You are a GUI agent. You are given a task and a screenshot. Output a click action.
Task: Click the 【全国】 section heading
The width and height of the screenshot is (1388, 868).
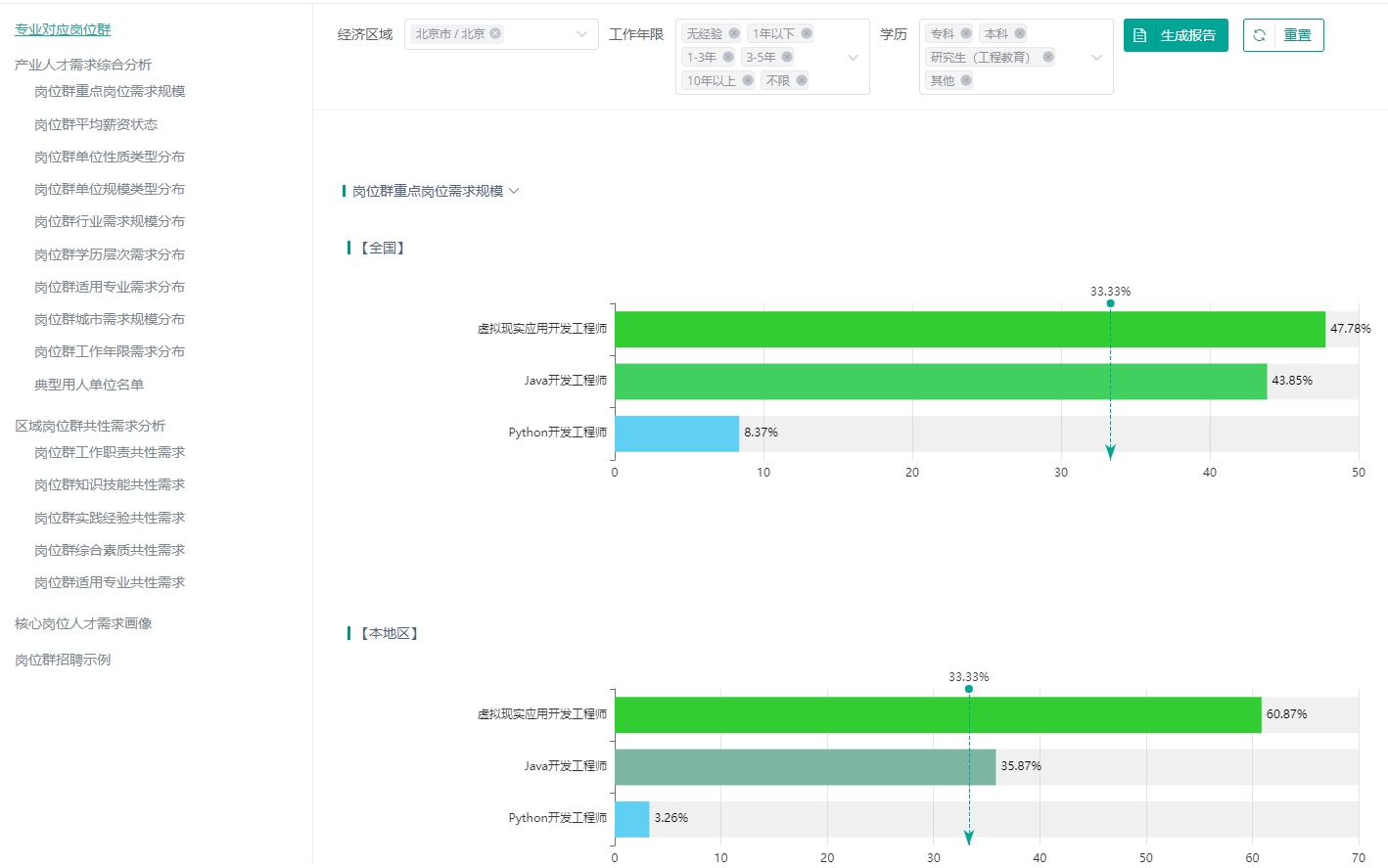[382, 248]
